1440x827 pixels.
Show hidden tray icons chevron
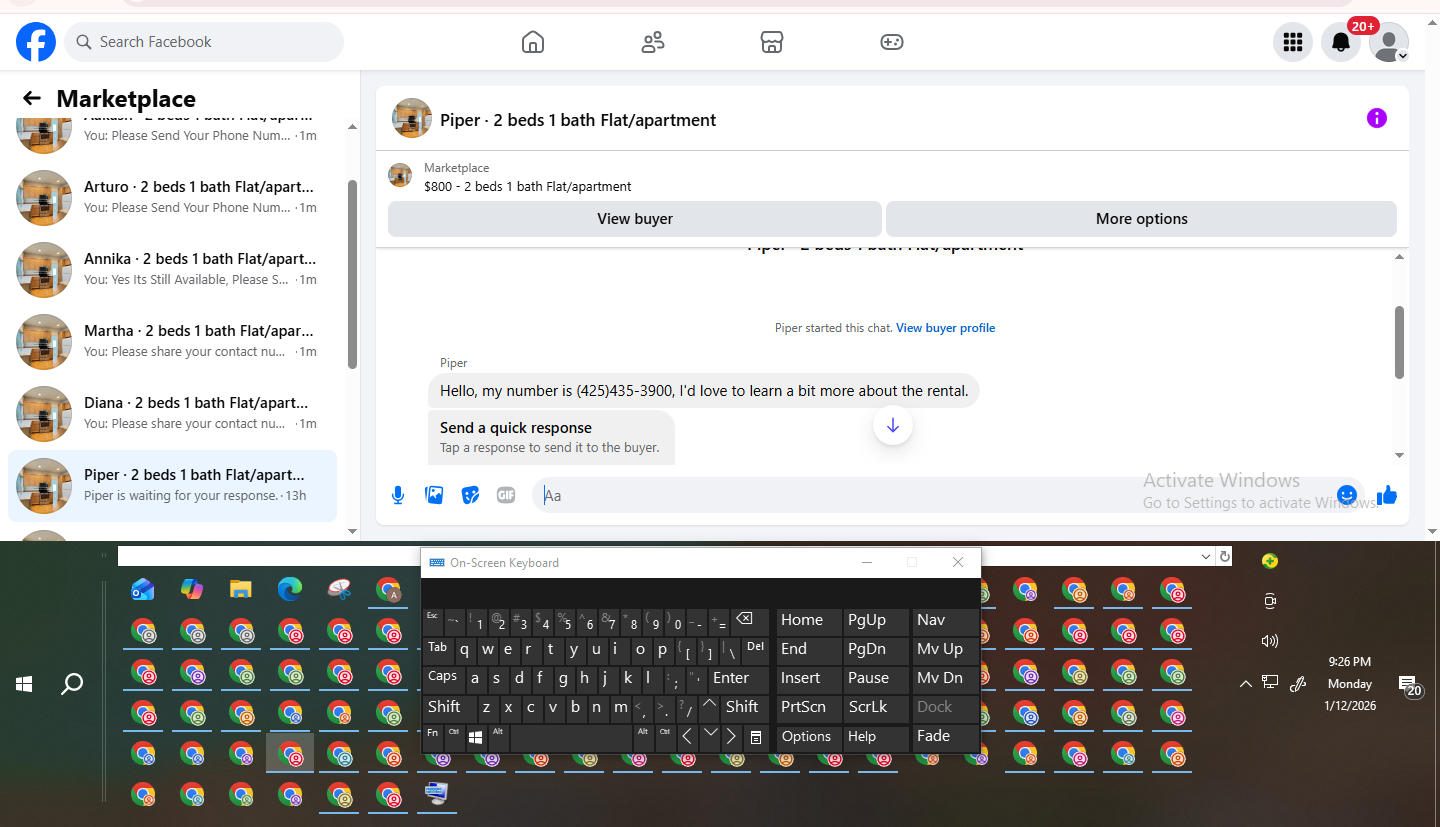click(1245, 684)
